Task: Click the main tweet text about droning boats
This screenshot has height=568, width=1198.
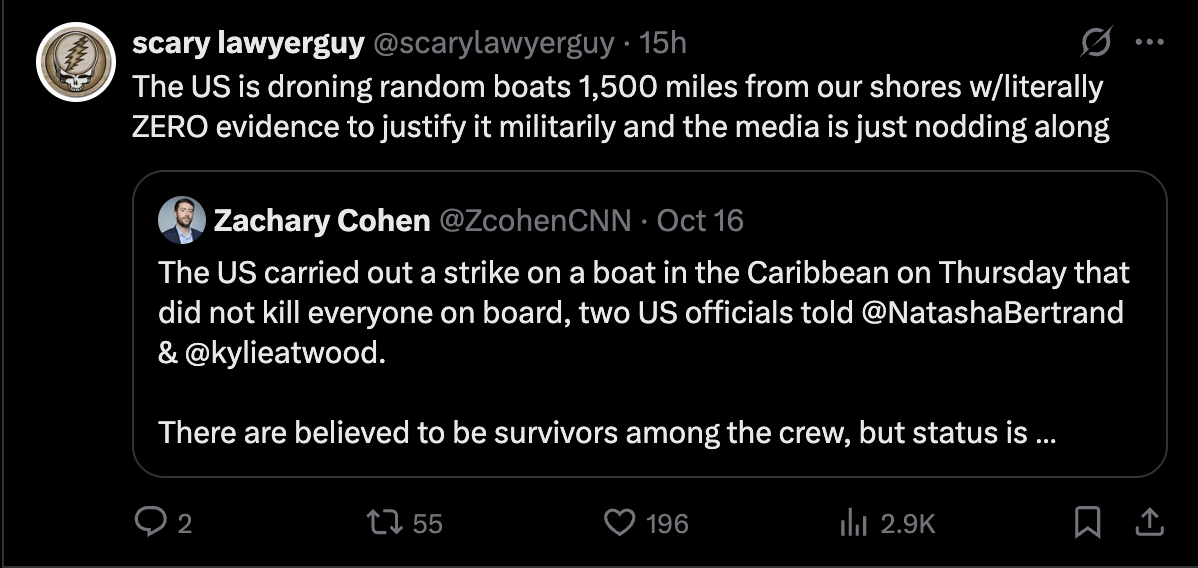Action: click(x=620, y=107)
